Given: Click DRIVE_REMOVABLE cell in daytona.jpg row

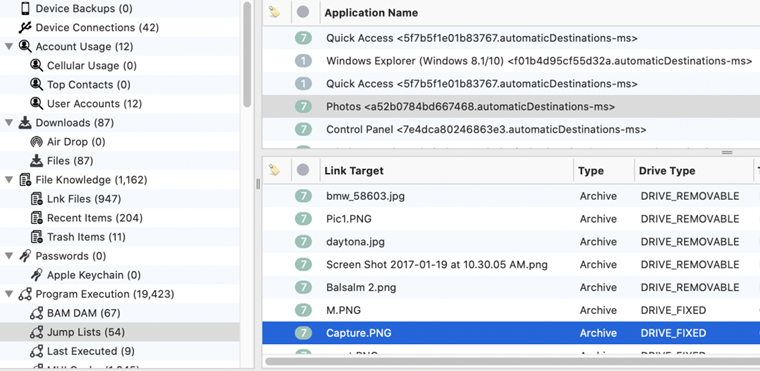Looking at the screenshot, I should (x=690, y=242).
